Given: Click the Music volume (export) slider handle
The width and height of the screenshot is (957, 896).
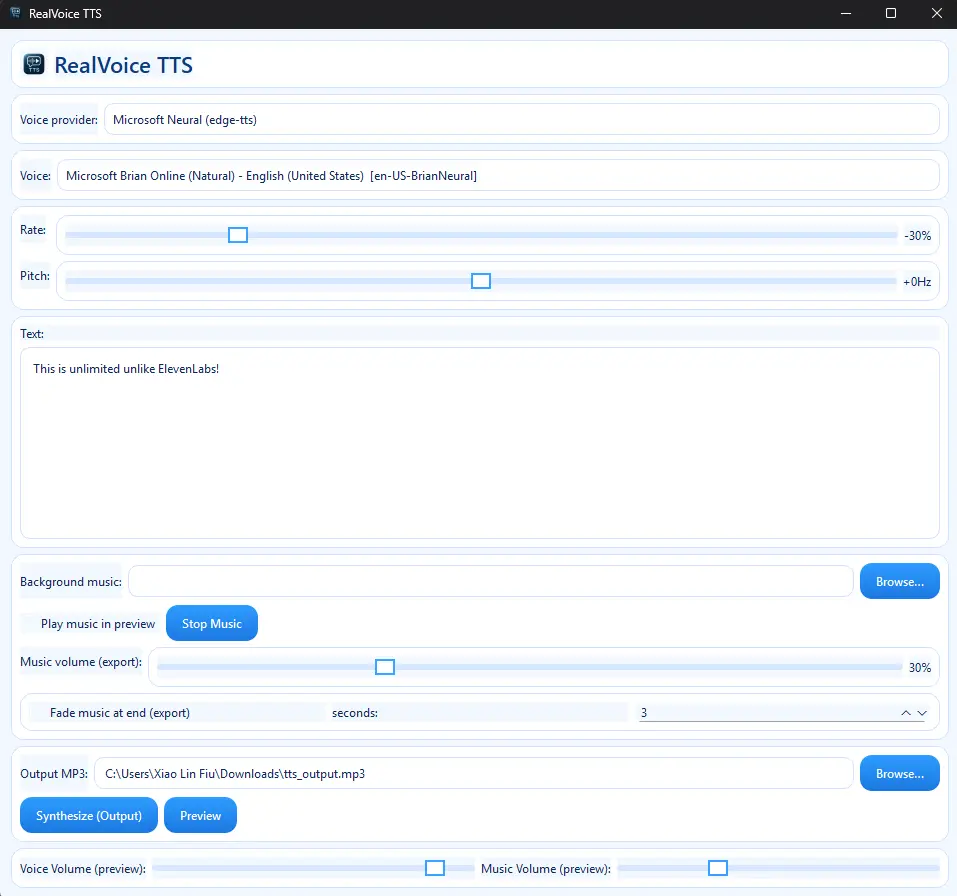Looking at the screenshot, I should [385, 667].
